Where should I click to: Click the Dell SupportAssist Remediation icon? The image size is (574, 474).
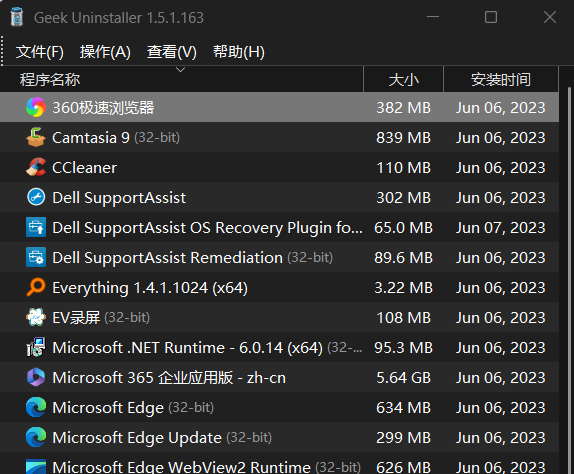(x=36, y=257)
